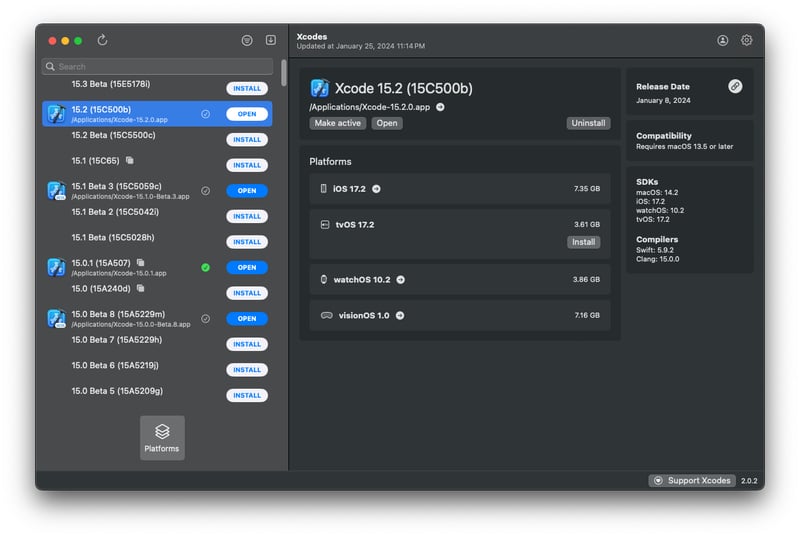Reveal Xcode-15.2.0.app path arrow icon
The height and width of the screenshot is (537, 800).
coord(440,107)
